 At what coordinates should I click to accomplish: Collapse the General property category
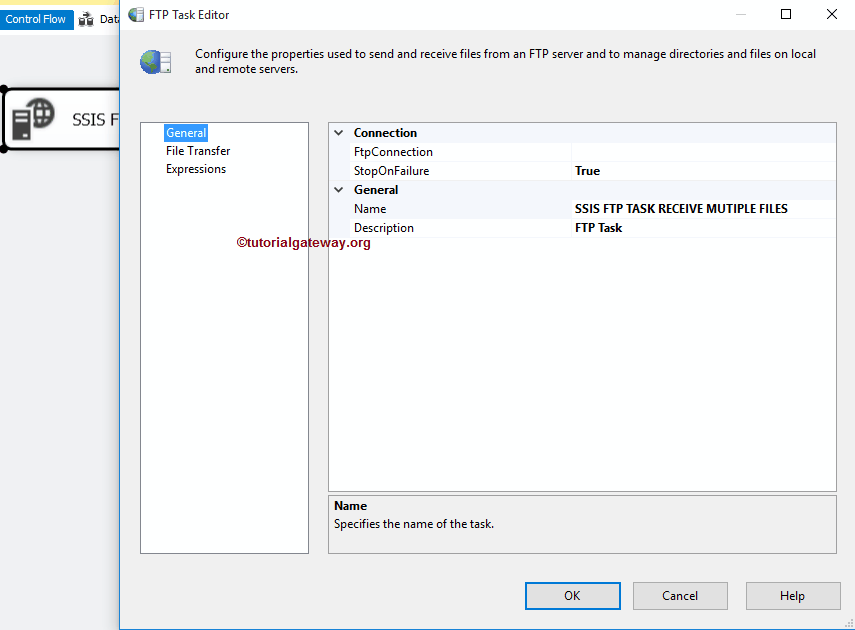(x=338, y=189)
